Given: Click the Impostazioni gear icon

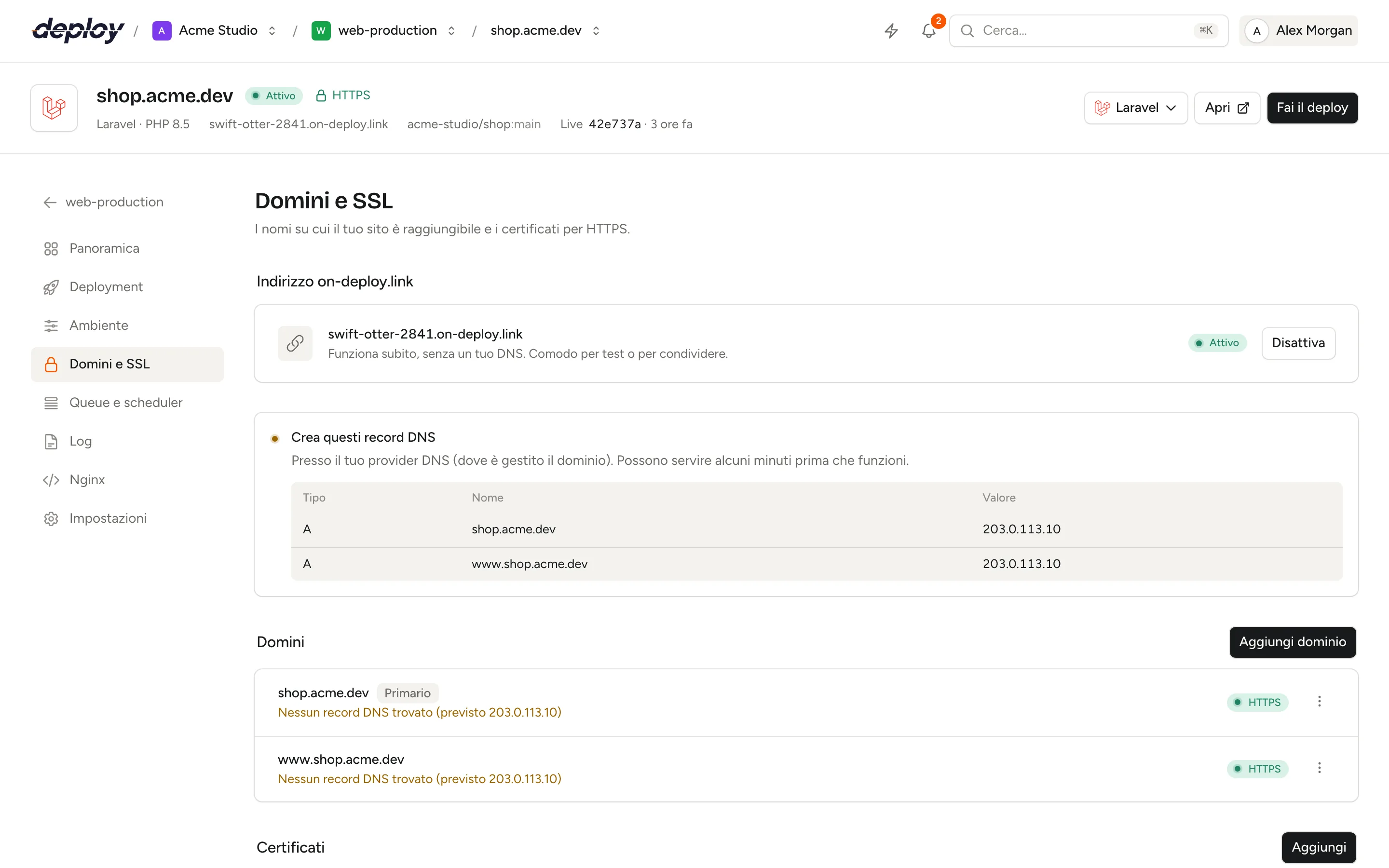Looking at the screenshot, I should click(x=51, y=518).
